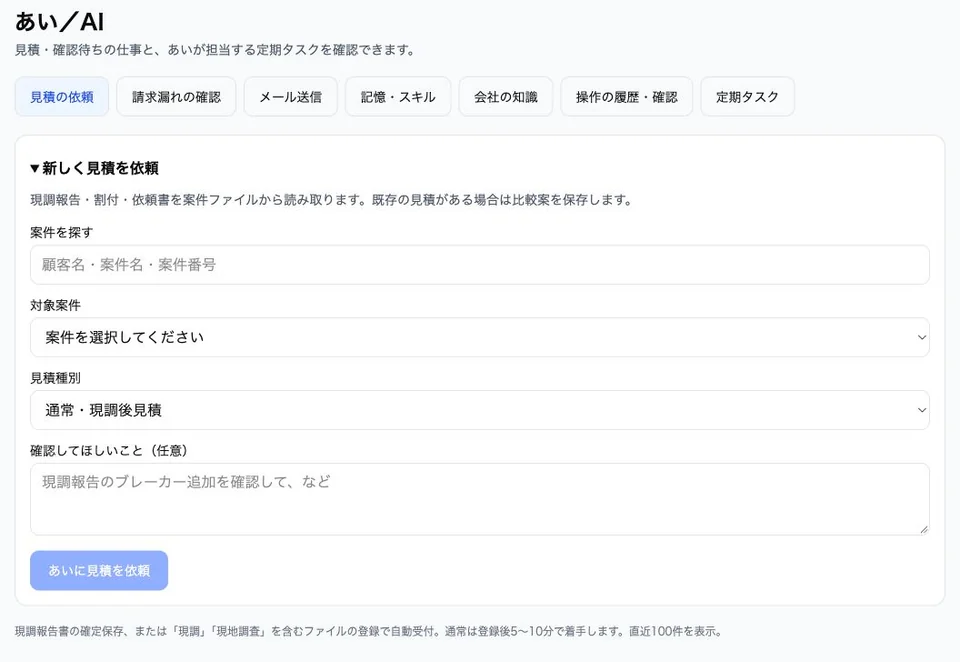Click the 確認してほしいこと text area

[480, 499]
